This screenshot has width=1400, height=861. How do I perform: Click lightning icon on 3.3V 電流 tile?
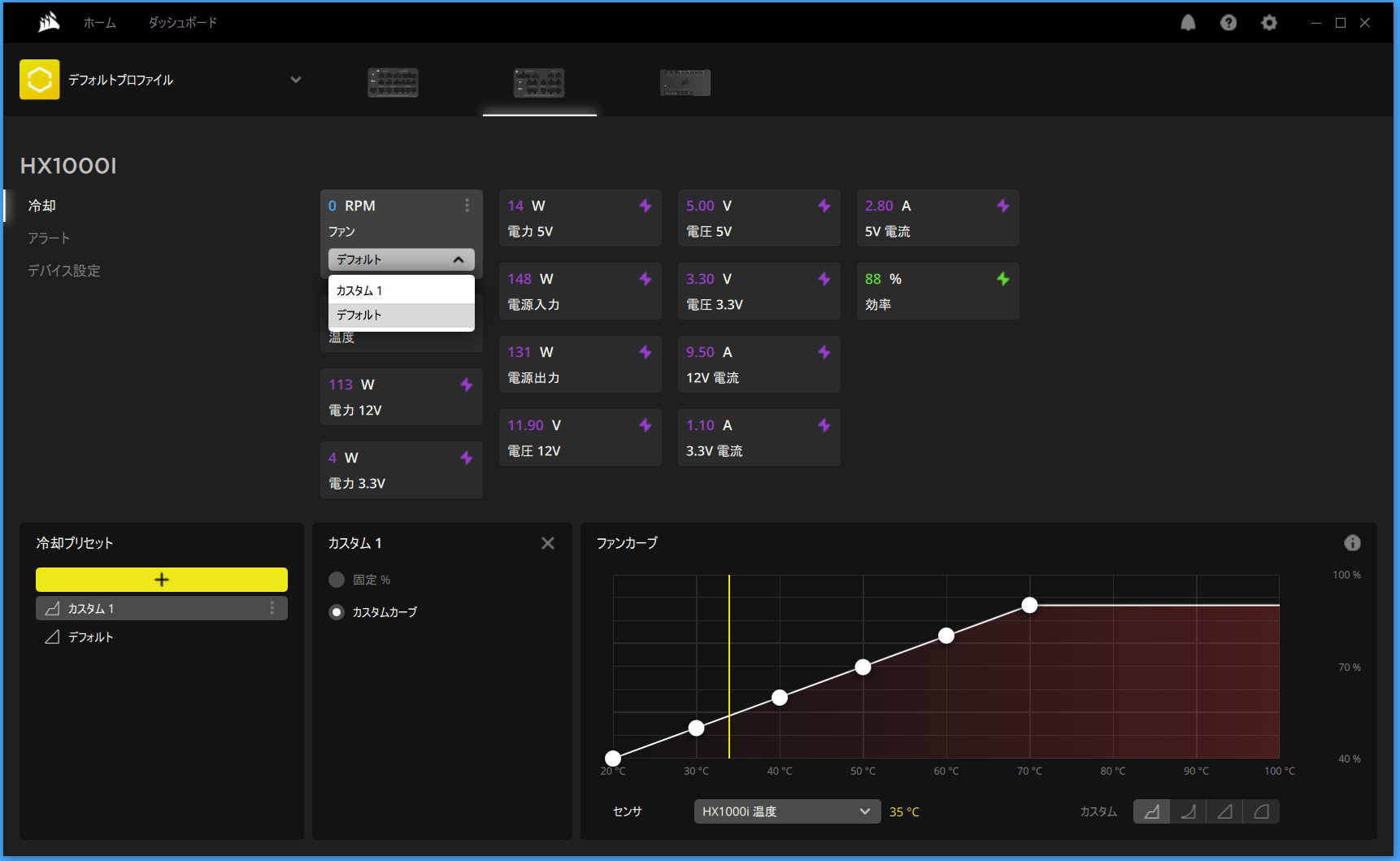824,425
